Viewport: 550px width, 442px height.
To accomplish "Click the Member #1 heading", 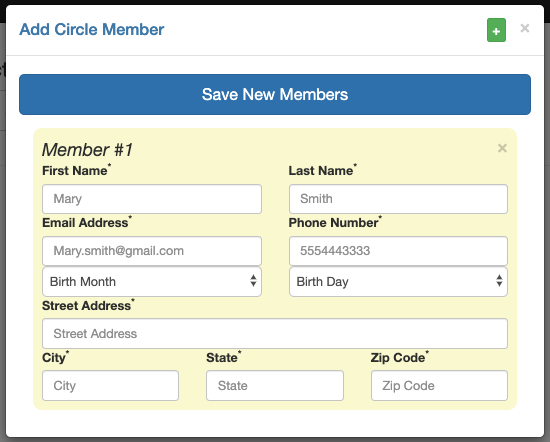I will click(87, 150).
